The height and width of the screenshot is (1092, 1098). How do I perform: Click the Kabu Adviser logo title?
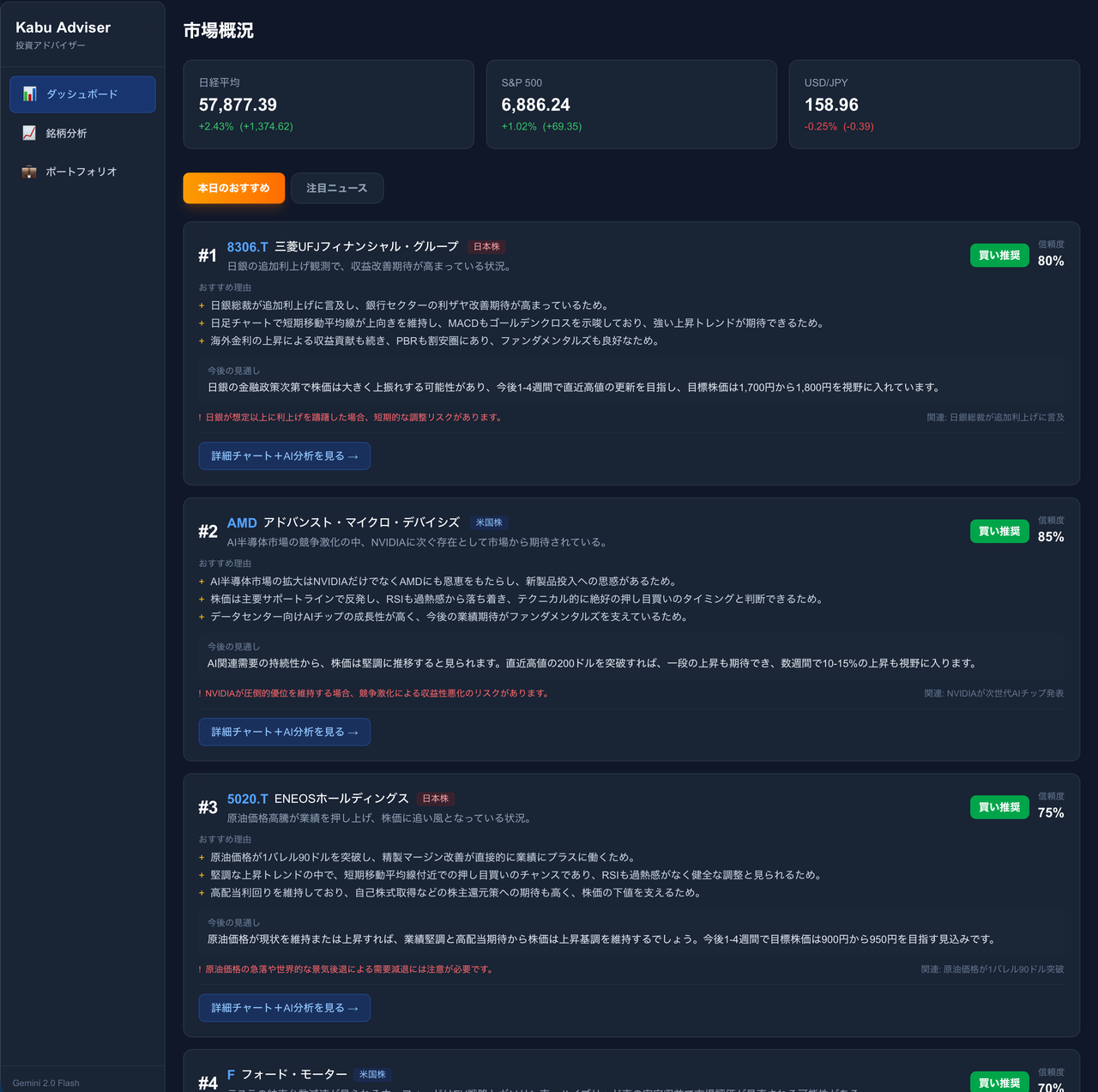[x=63, y=27]
